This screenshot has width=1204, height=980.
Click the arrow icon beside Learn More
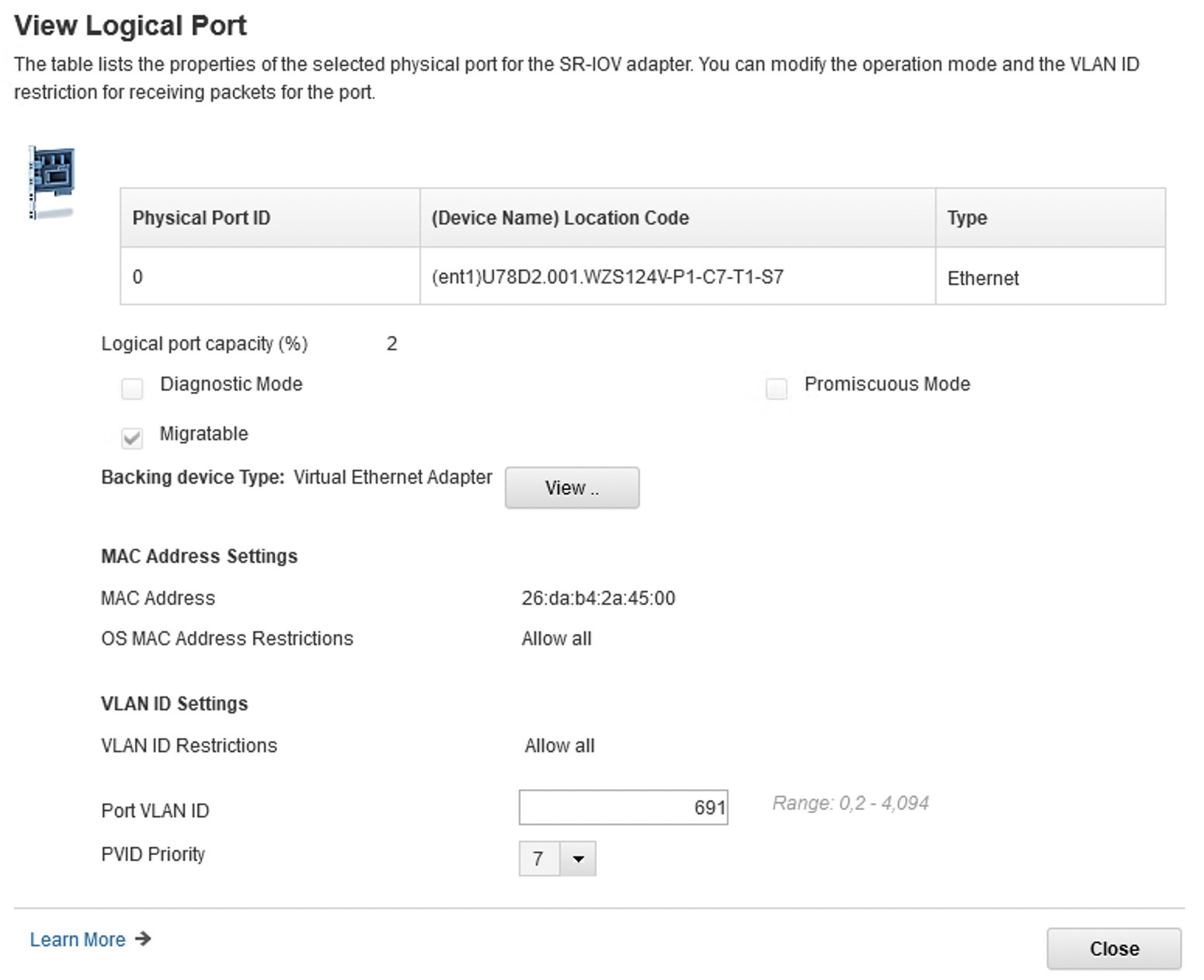point(143,939)
